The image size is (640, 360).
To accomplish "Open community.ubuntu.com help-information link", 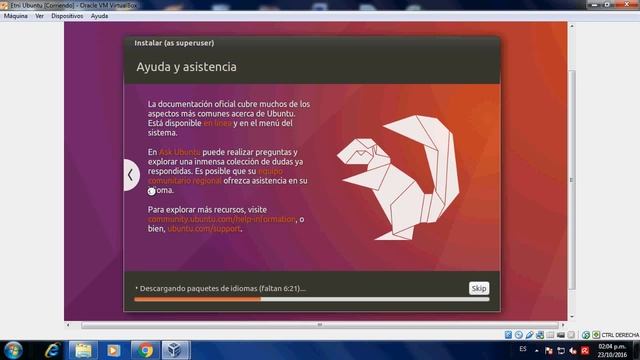I will coord(222,219).
